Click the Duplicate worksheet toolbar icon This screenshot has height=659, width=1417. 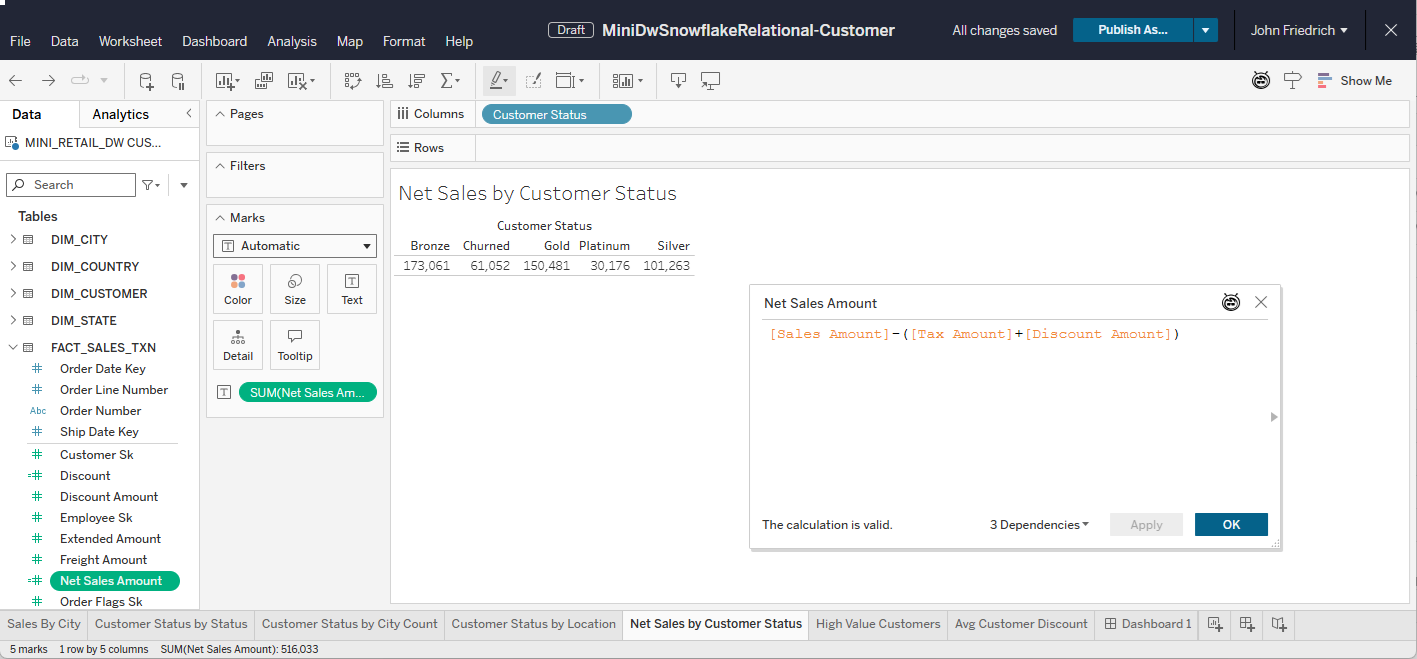[x=264, y=81]
